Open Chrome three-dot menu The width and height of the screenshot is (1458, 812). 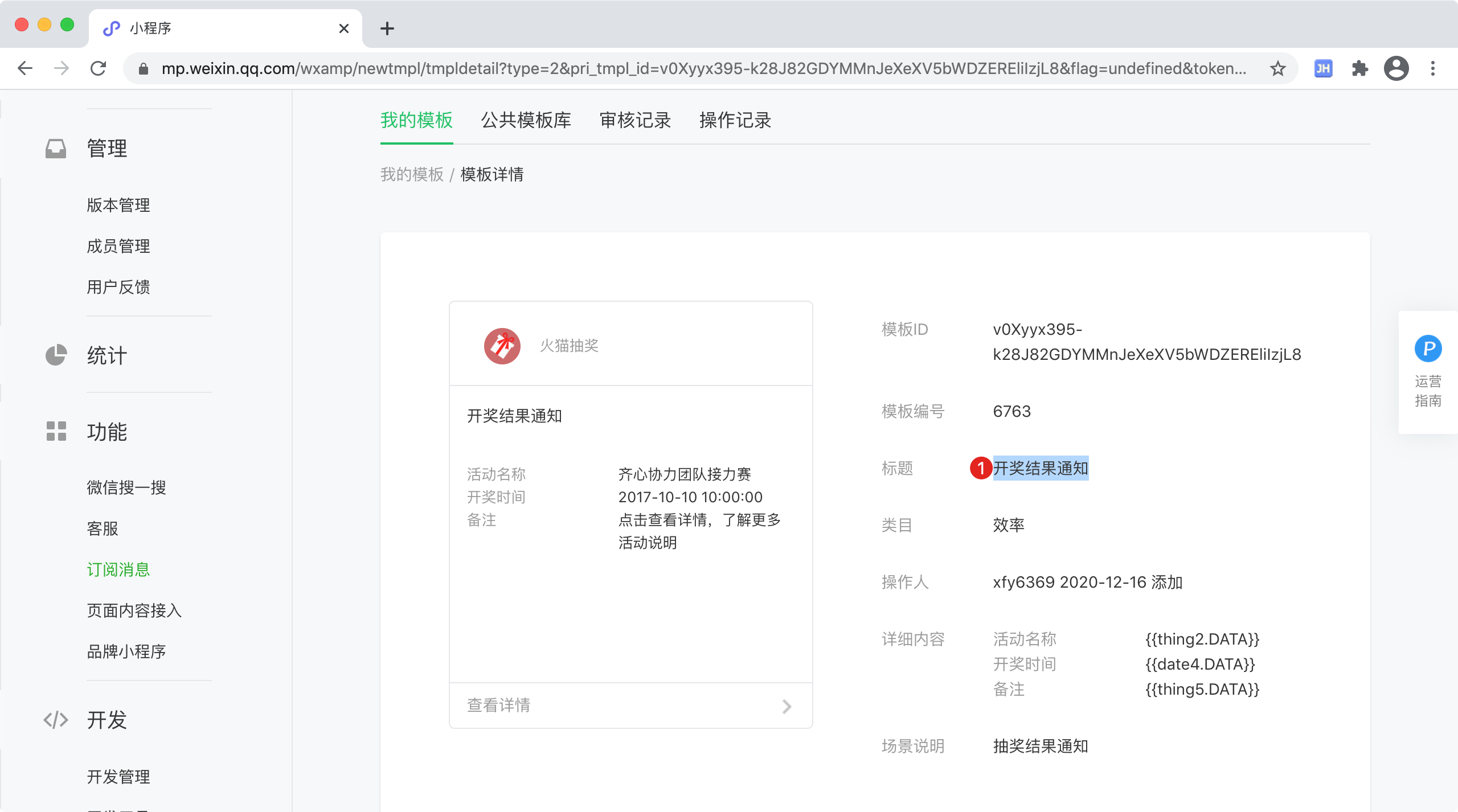point(1433,69)
